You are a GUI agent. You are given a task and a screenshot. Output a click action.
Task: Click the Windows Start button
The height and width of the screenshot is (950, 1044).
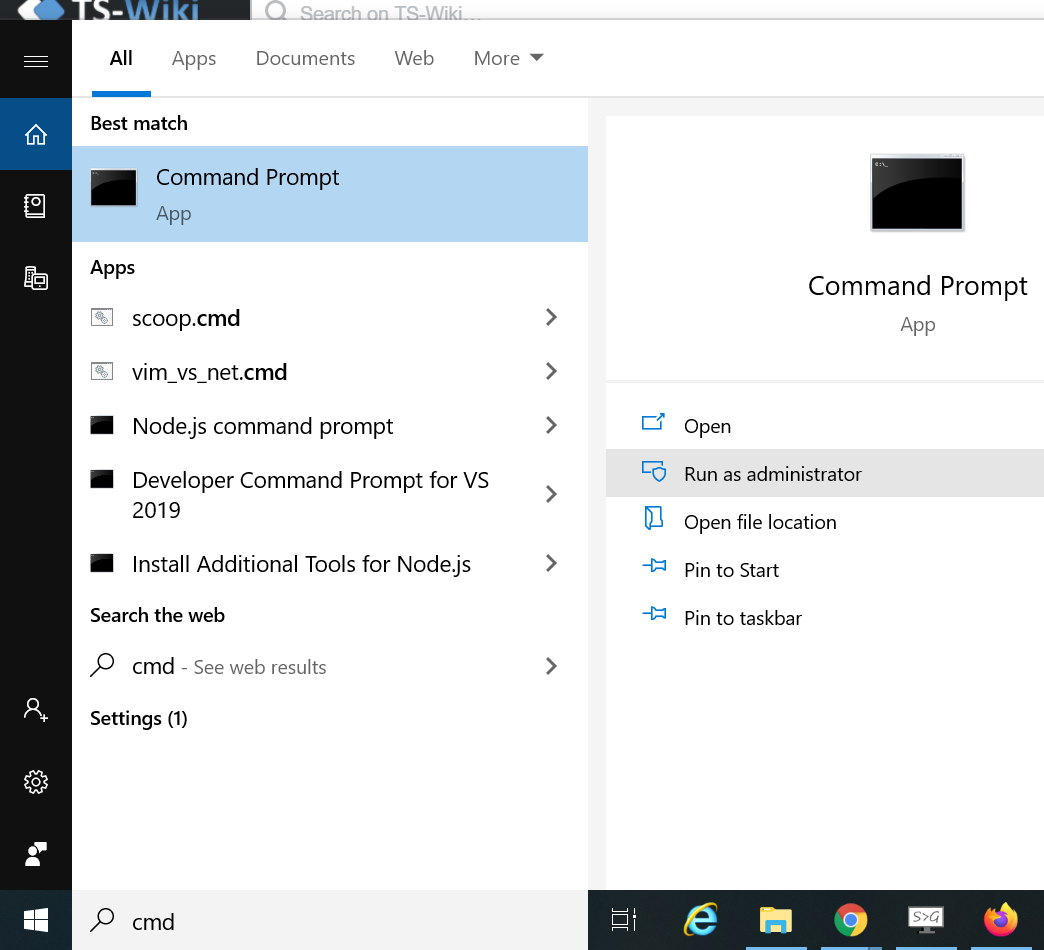pyautogui.click(x=36, y=920)
